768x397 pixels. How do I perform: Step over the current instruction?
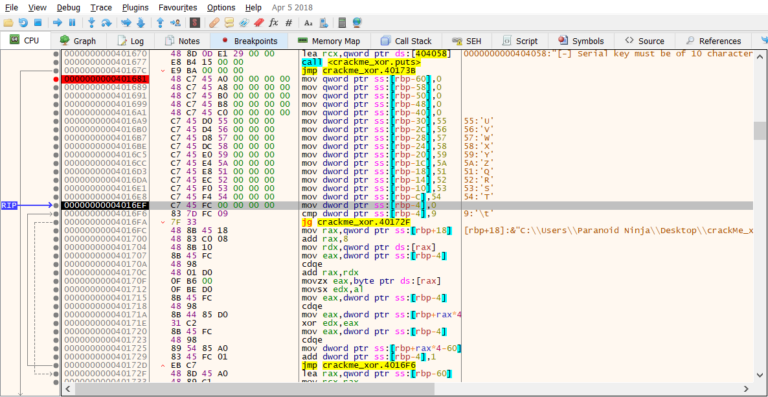pos(106,23)
